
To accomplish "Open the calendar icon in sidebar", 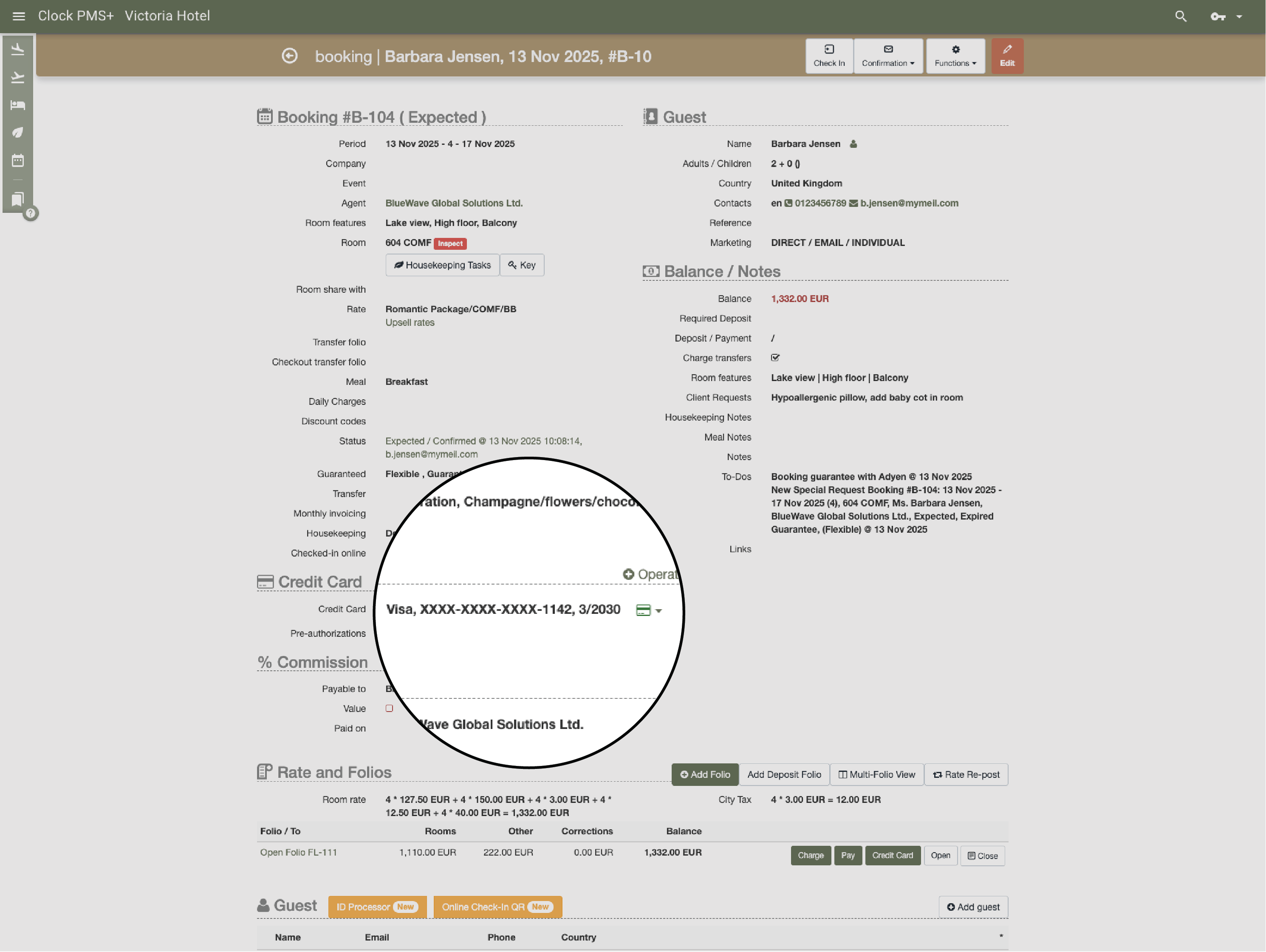I will 18,160.
